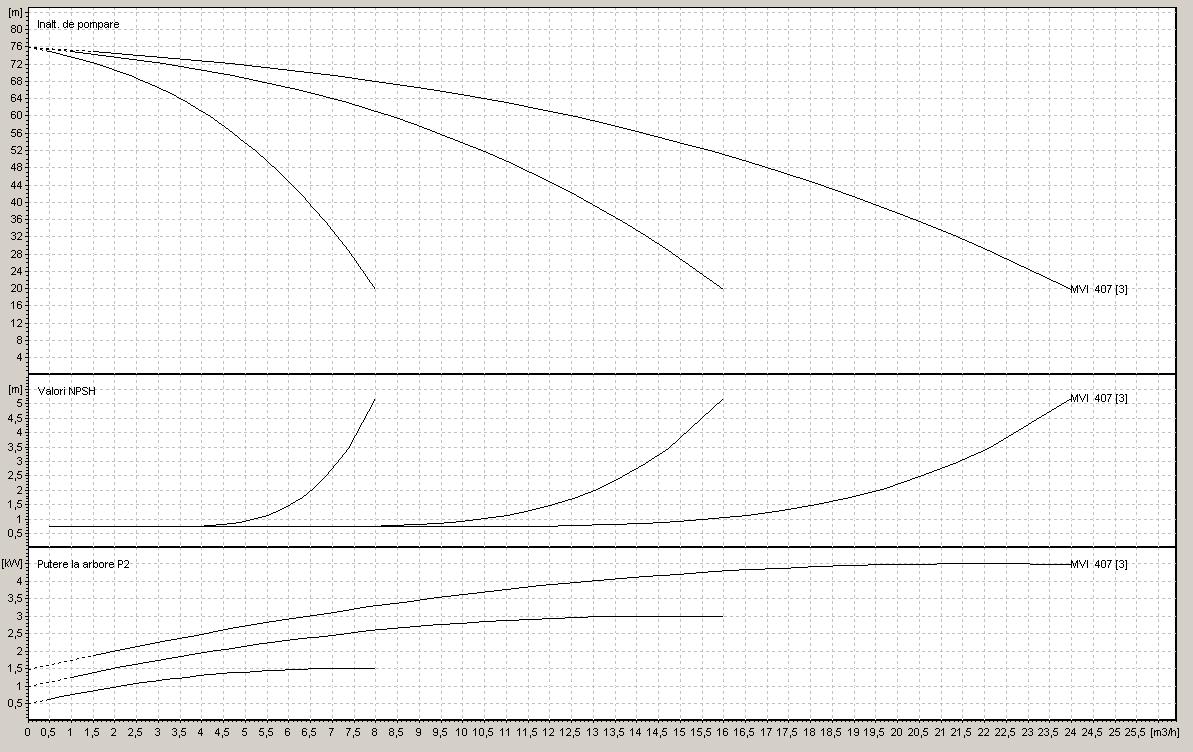Select the MVI 407 [3] label in the head chart
The image size is (1193, 752).
point(1098,289)
